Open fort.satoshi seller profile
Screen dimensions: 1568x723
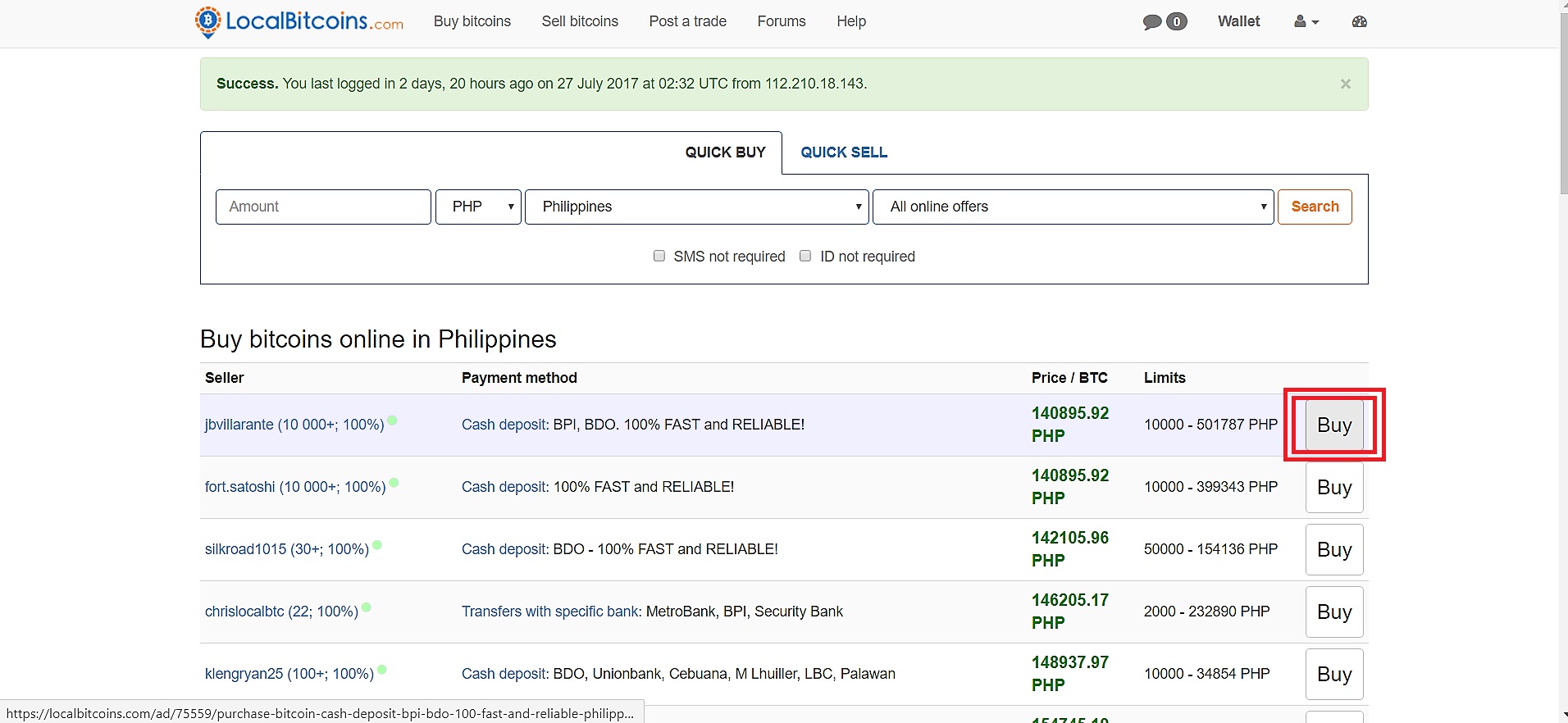(295, 487)
